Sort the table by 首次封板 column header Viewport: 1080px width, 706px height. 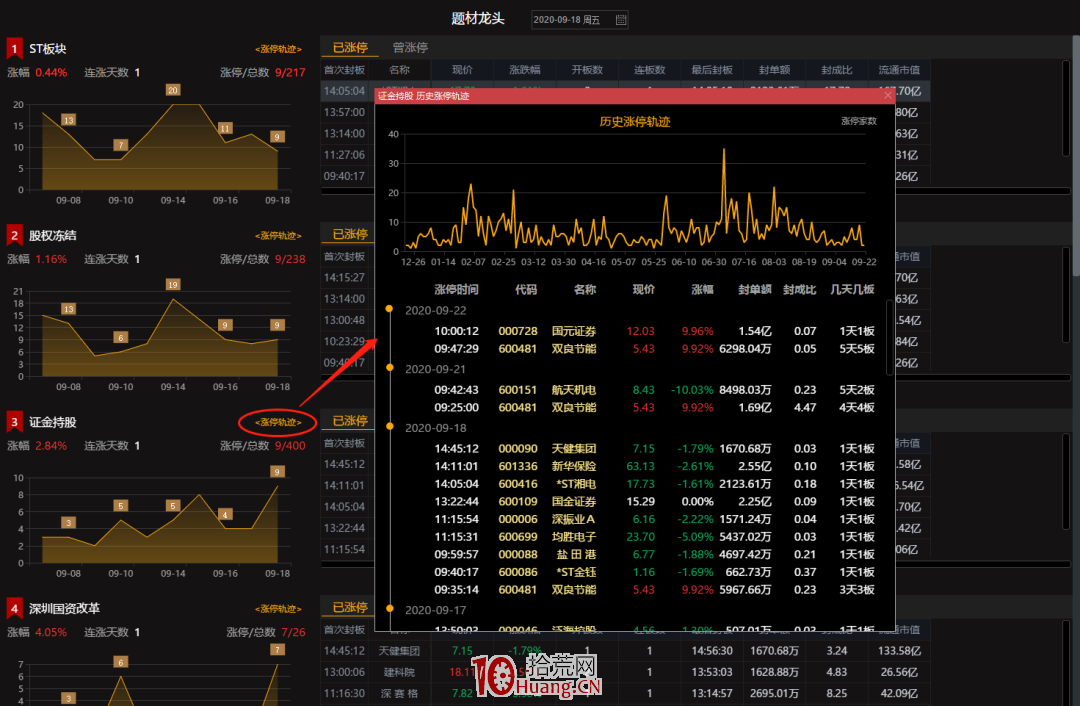tap(344, 70)
